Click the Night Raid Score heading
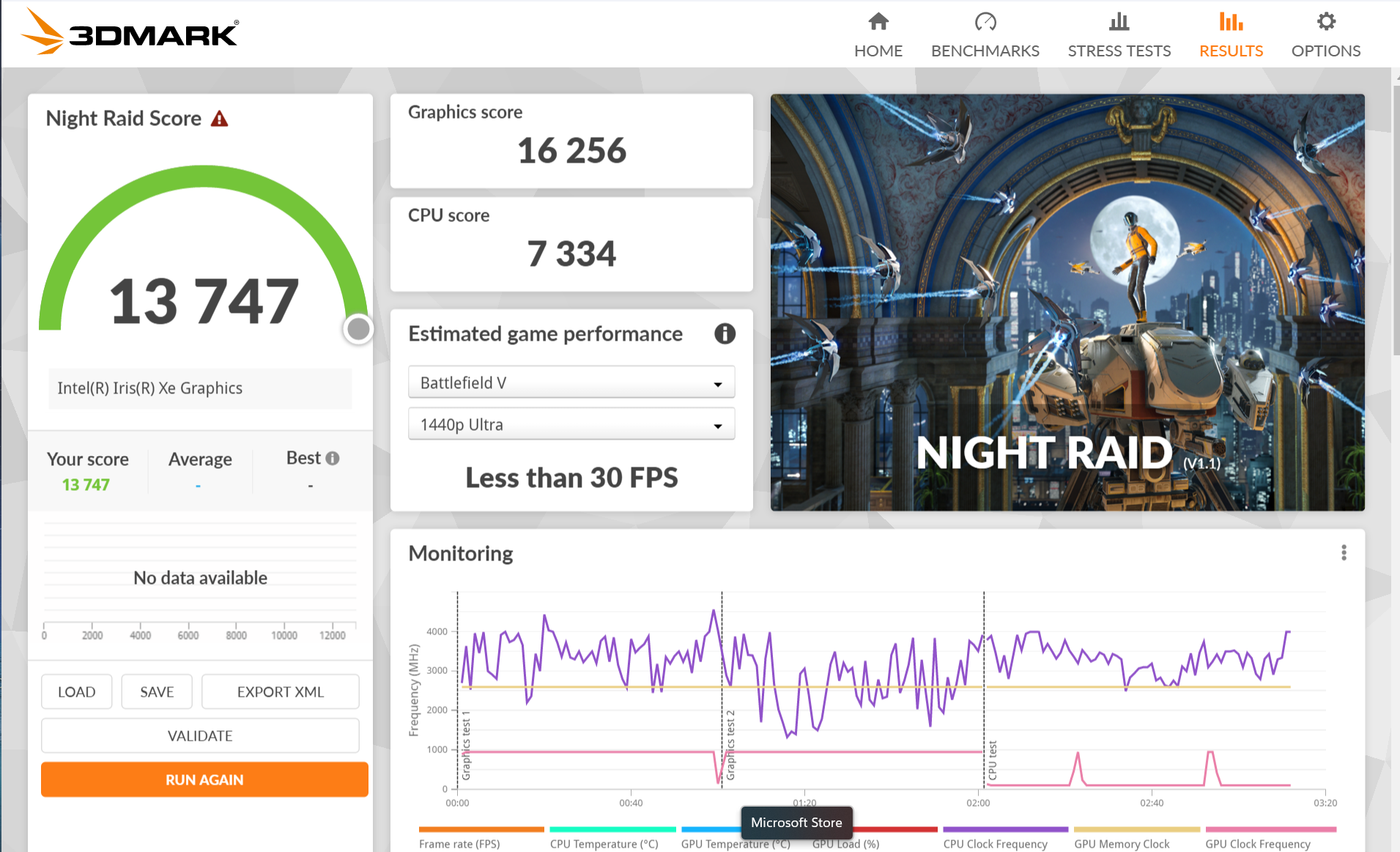Viewport: 1400px width, 852px height. coord(124,119)
